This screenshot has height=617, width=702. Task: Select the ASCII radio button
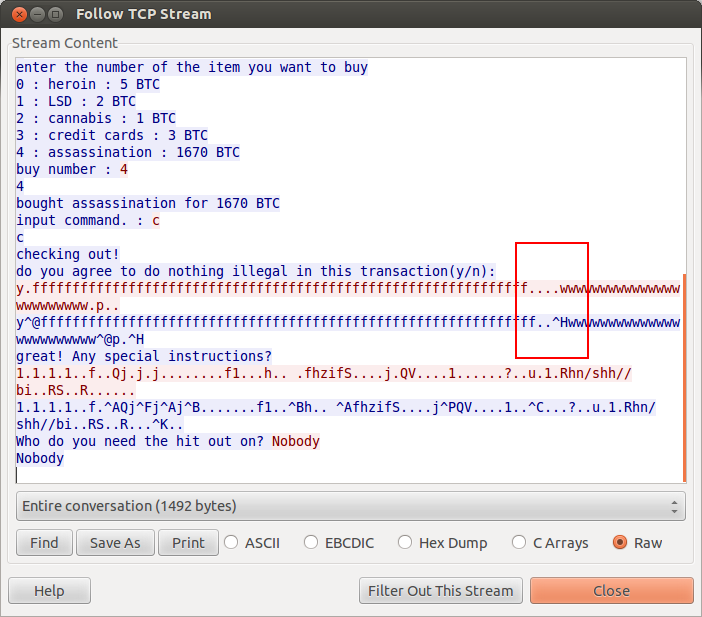click(x=232, y=543)
